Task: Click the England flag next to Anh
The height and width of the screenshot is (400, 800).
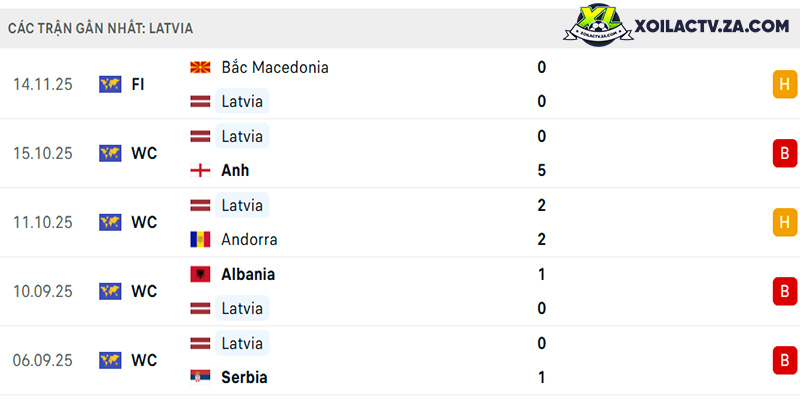Action: (x=200, y=170)
